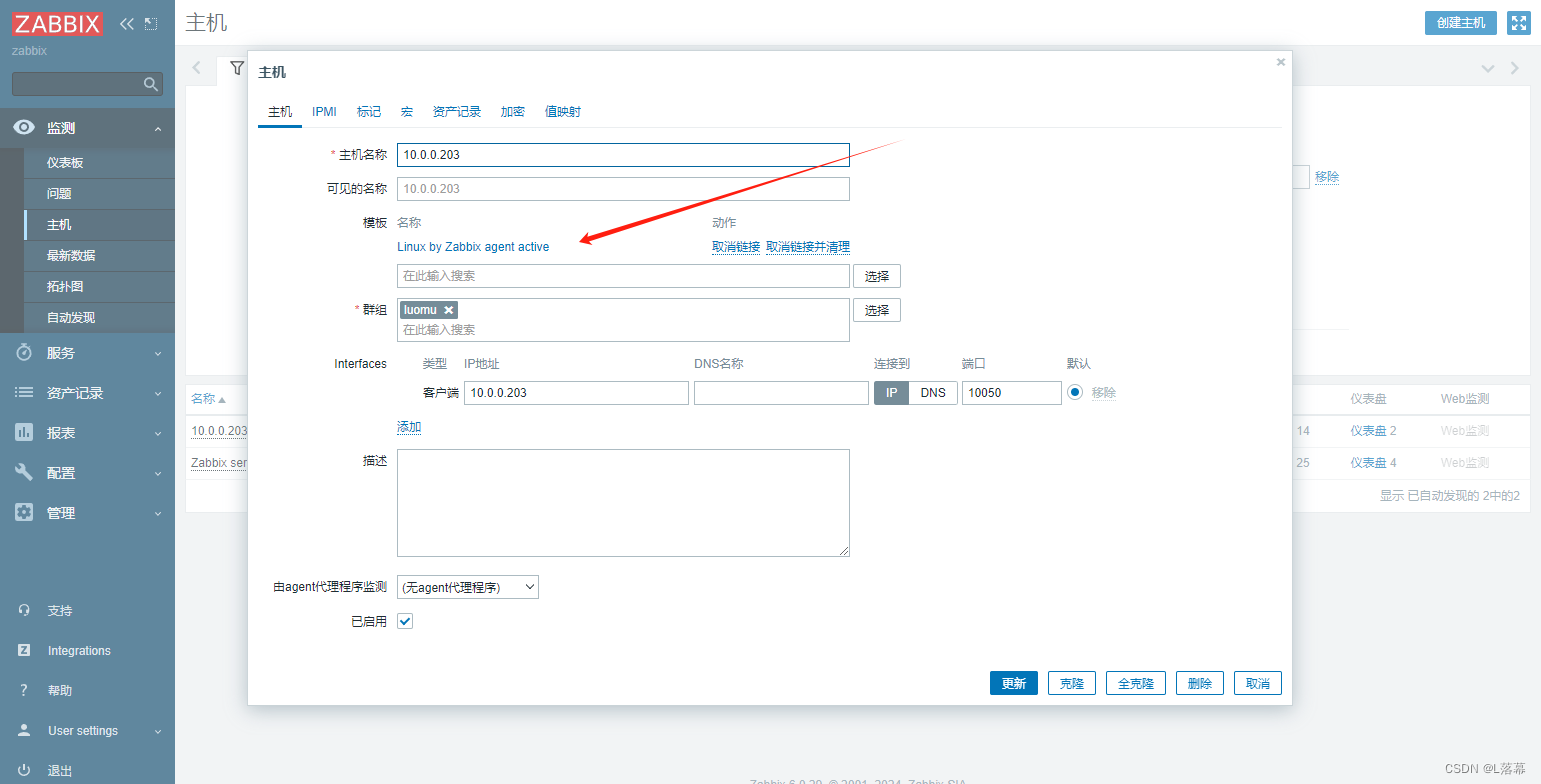Click the stopwatch icon beside 服务

point(24,353)
